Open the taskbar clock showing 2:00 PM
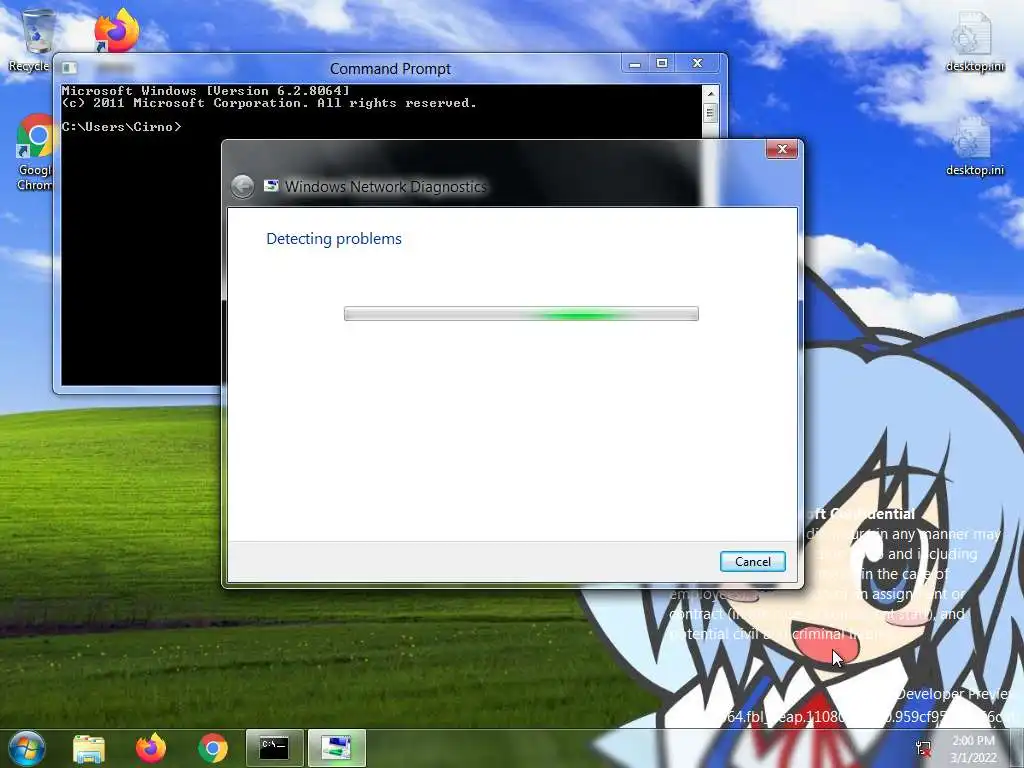 coord(973,749)
